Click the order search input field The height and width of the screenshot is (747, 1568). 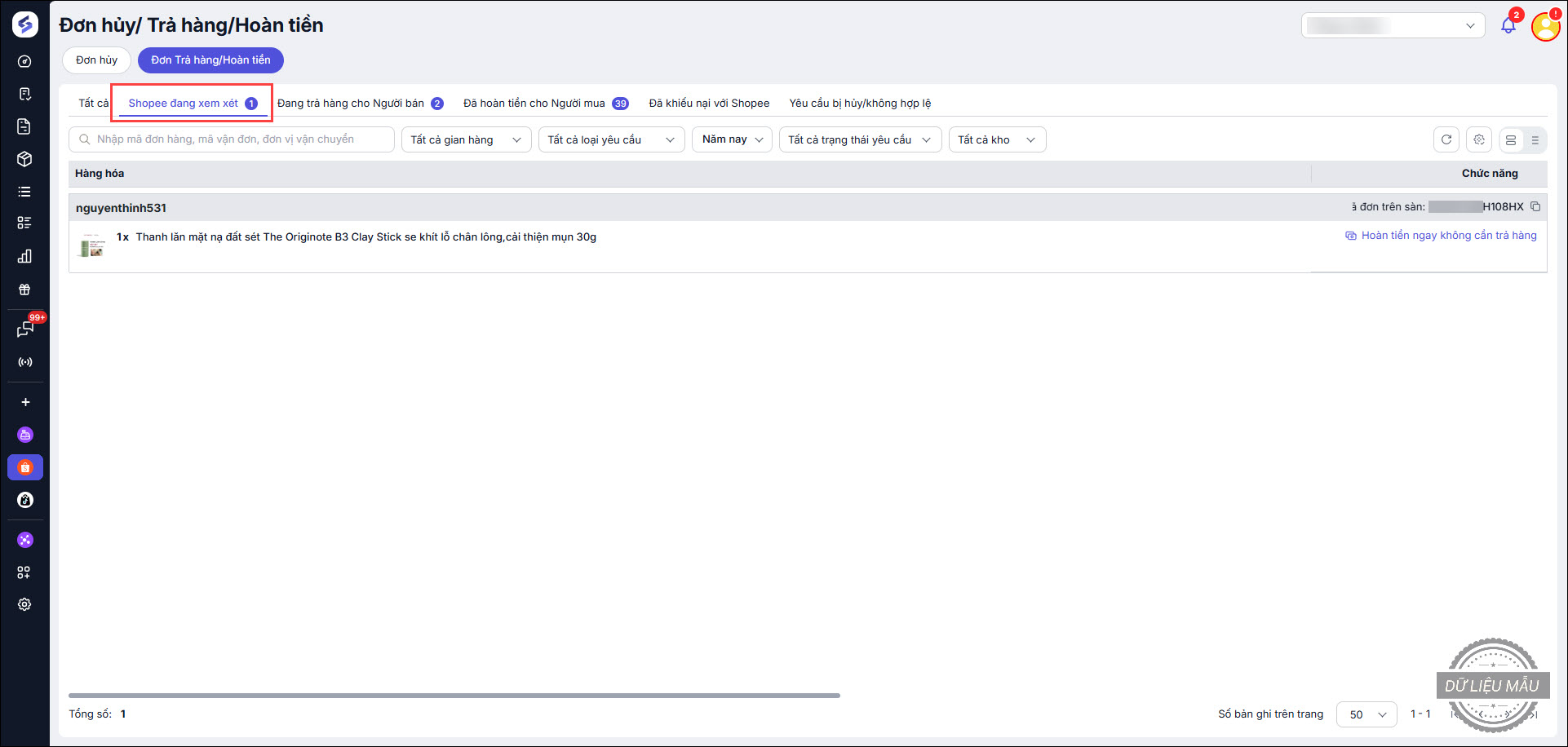232,139
